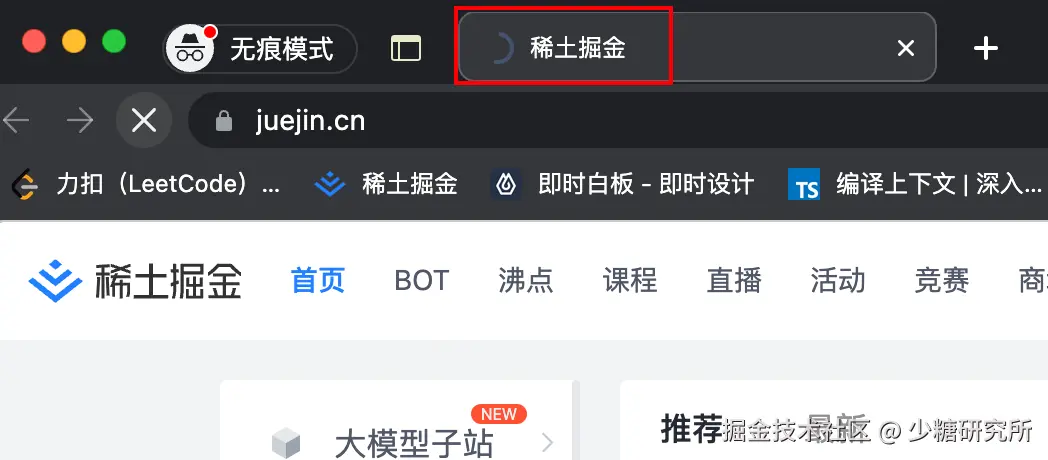The image size is (1048, 460).
Task: Click the lock icon in address bar
Action: (x=224, y=121)
